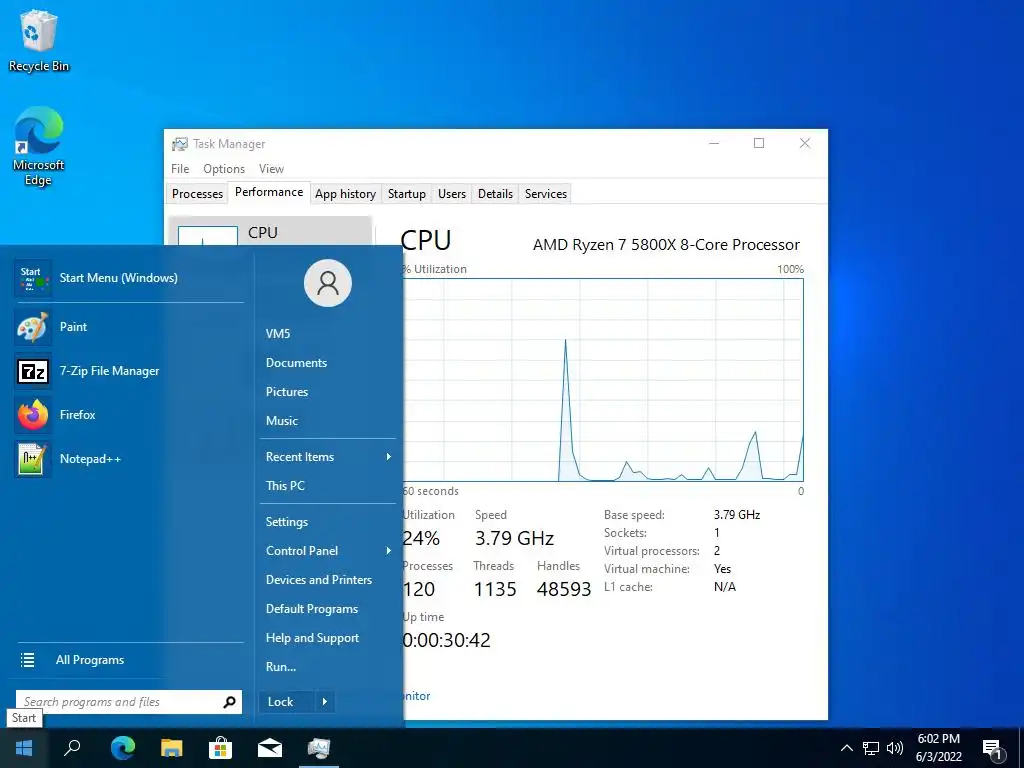The image size is (1024, 768).
Task: Open Firefox from the start menu list
Action: pos(129,415)
